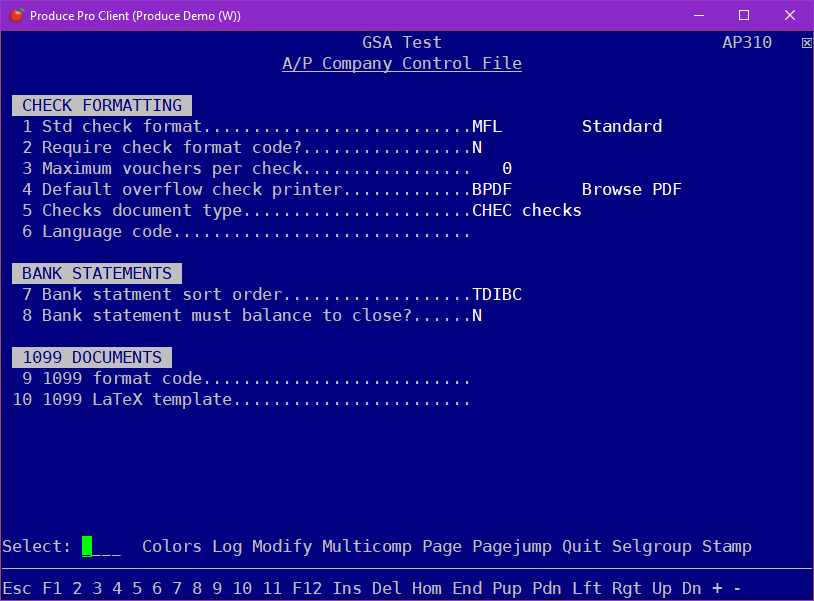Click the small boxed X icon beside AP310
Image resolution: width=814 pixels, height=601 pixels.
(806, 43)
